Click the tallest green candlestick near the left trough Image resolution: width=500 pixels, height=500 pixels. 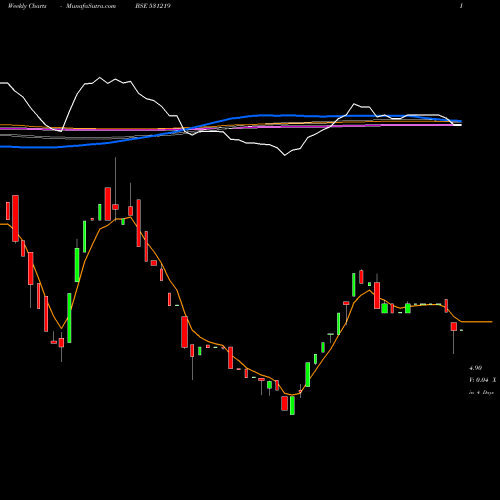click(69, 318)
